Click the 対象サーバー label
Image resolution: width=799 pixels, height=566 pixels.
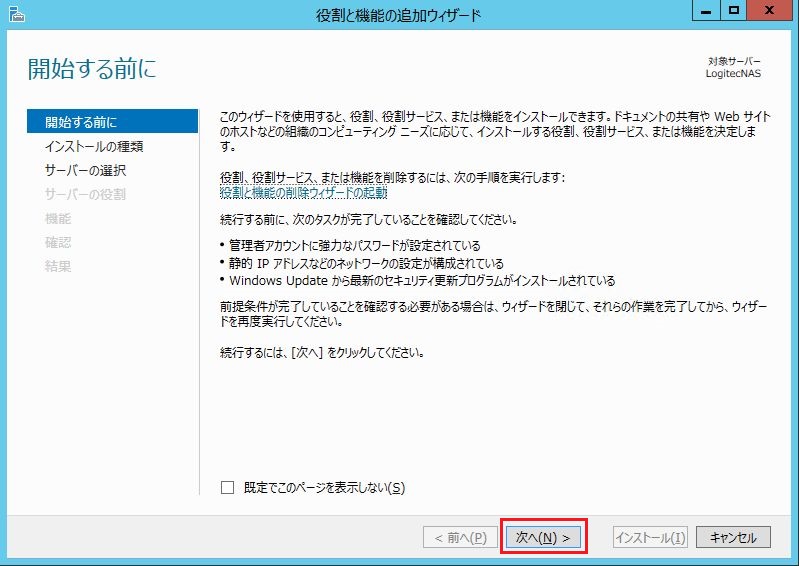tap(734, 61)
